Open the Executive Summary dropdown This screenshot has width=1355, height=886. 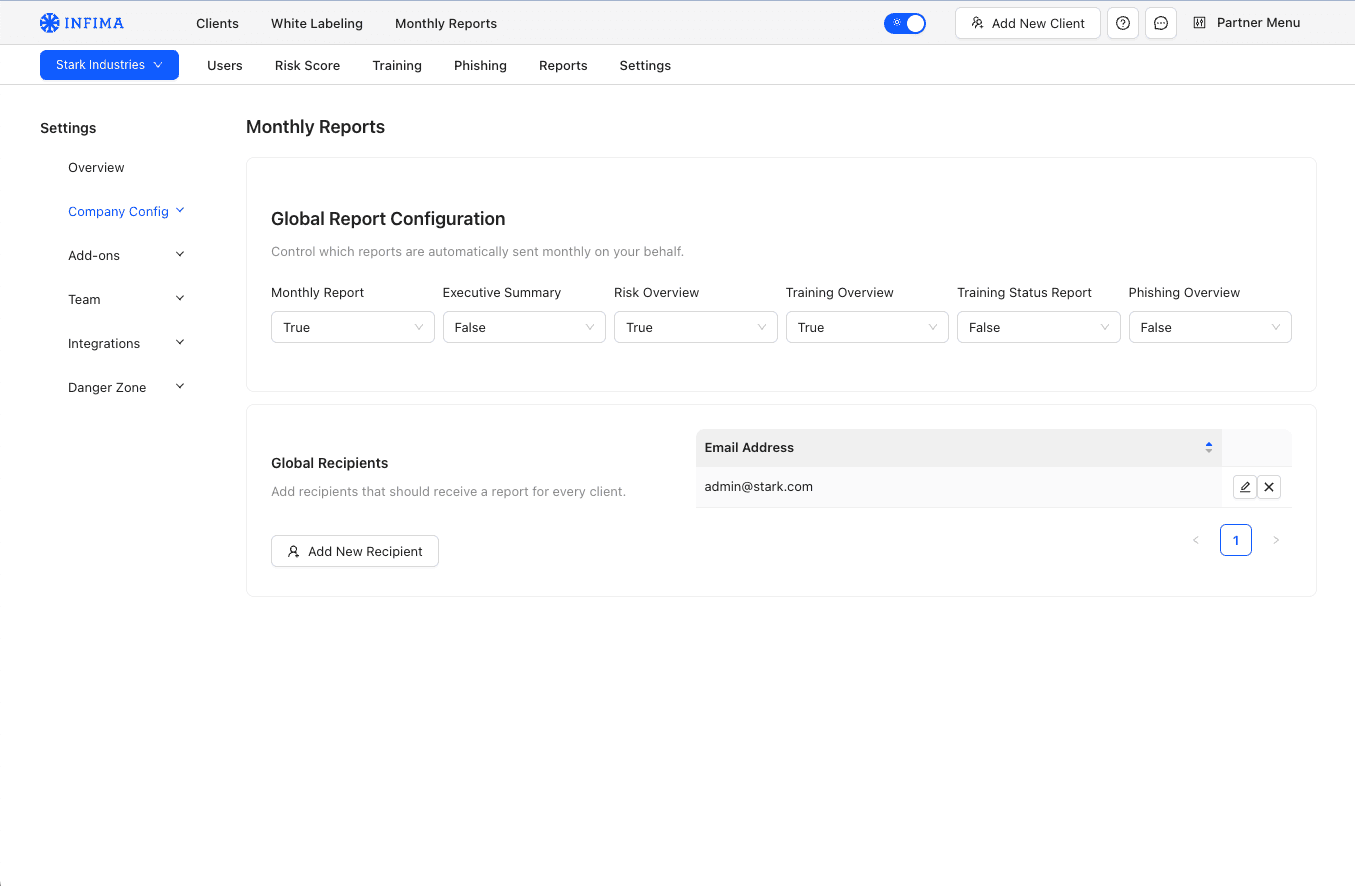(x=524, y=327)
